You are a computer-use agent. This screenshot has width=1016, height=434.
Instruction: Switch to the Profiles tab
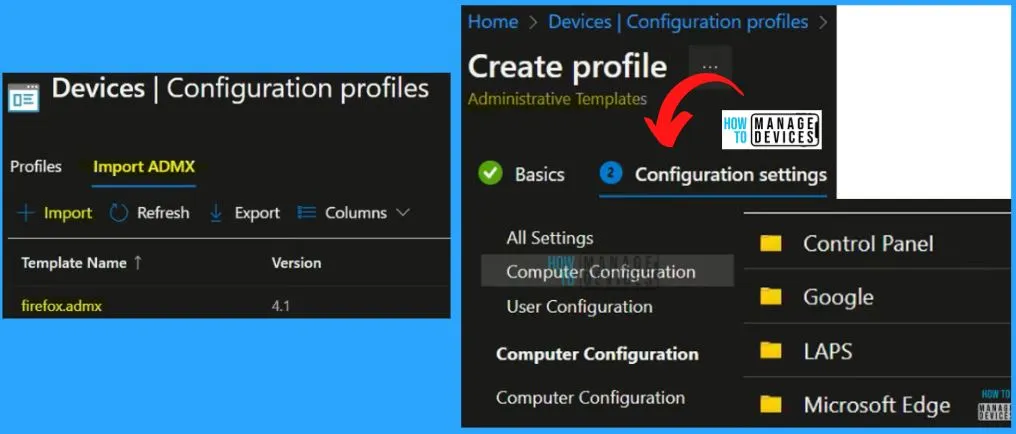pyautogui.click(x=36, y=166)
